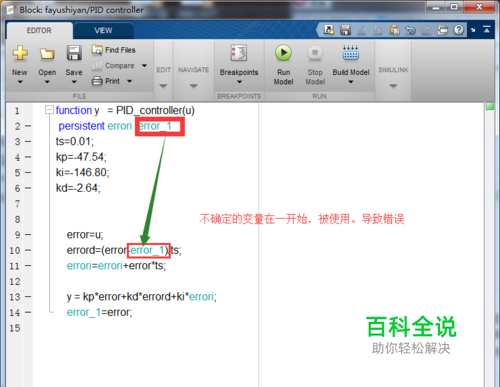The height and width of the screenshot is (387, 500).
Task: Click the code line 'ts=0.01;'
Action: pyautogui.click(x=75, y=142)
